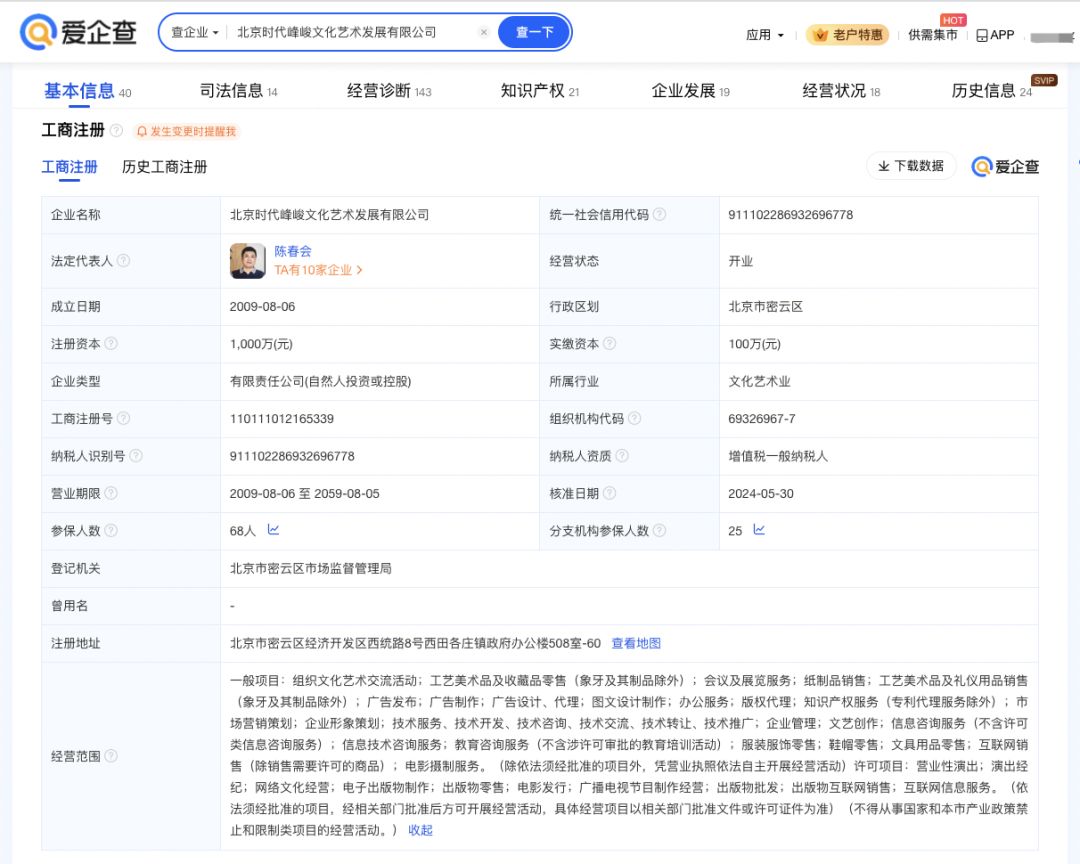Click the help icon beside 营业期限
The image size is (1080, 864).
tap(111, 493)
